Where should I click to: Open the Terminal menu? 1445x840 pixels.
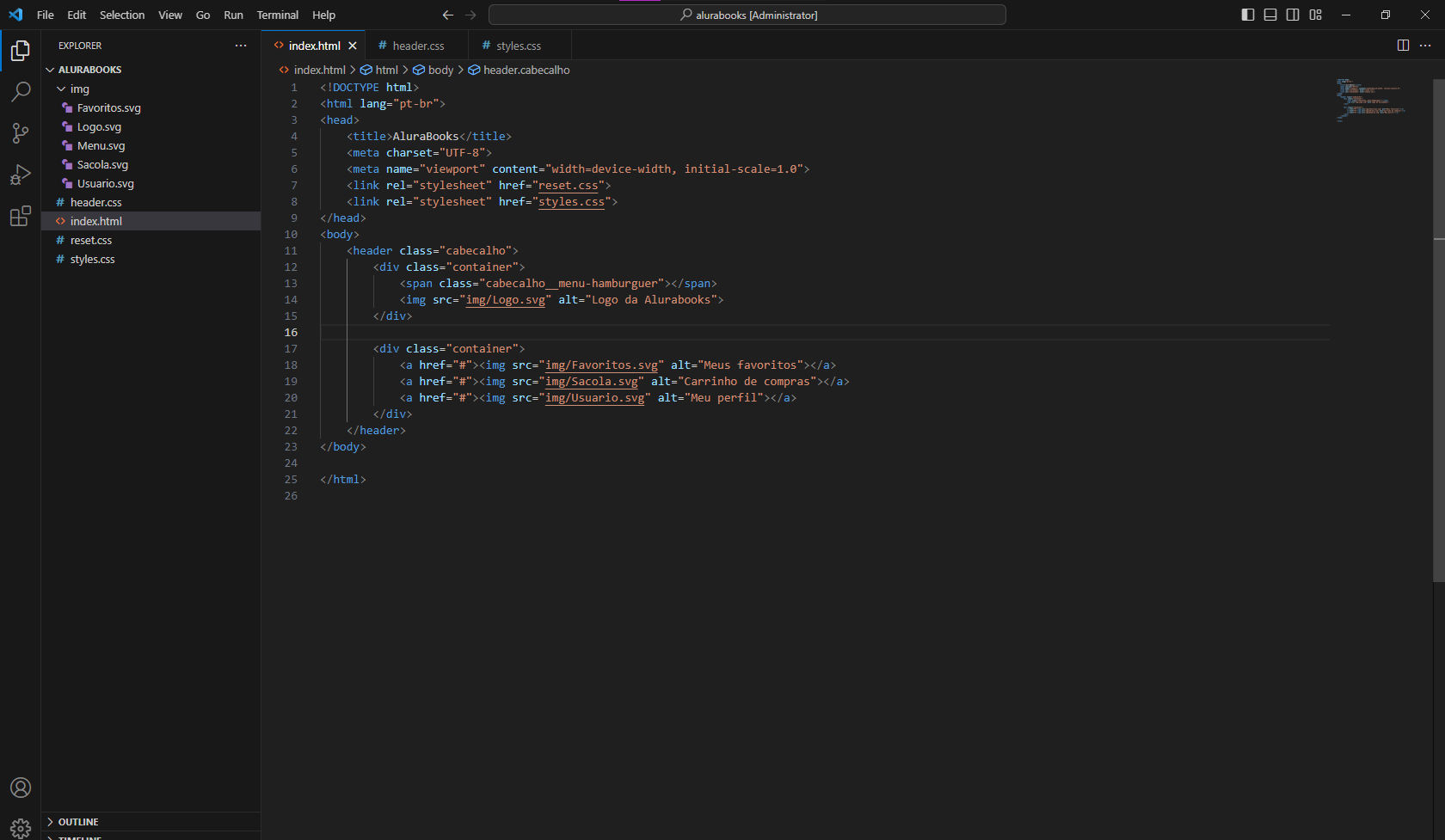tap(278, 15)
